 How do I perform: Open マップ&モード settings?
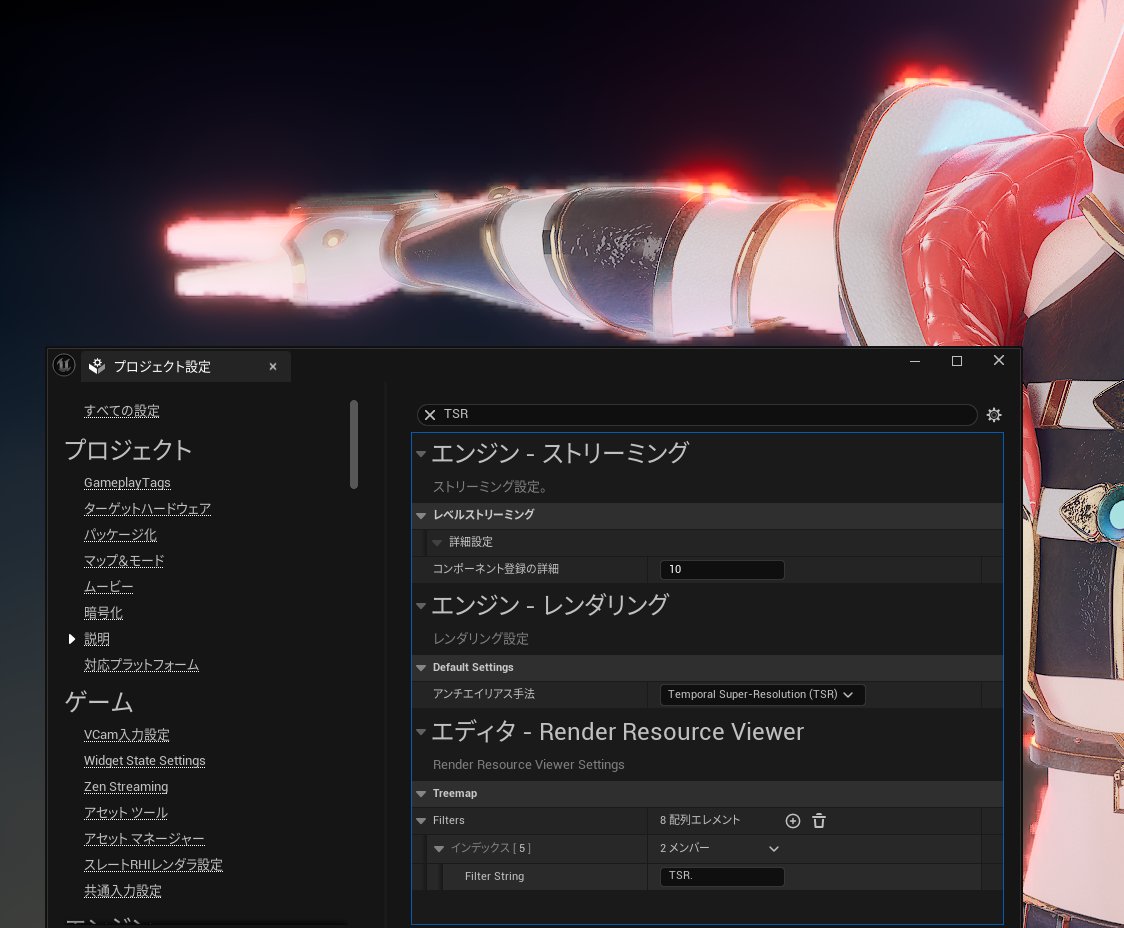point(124,561)
